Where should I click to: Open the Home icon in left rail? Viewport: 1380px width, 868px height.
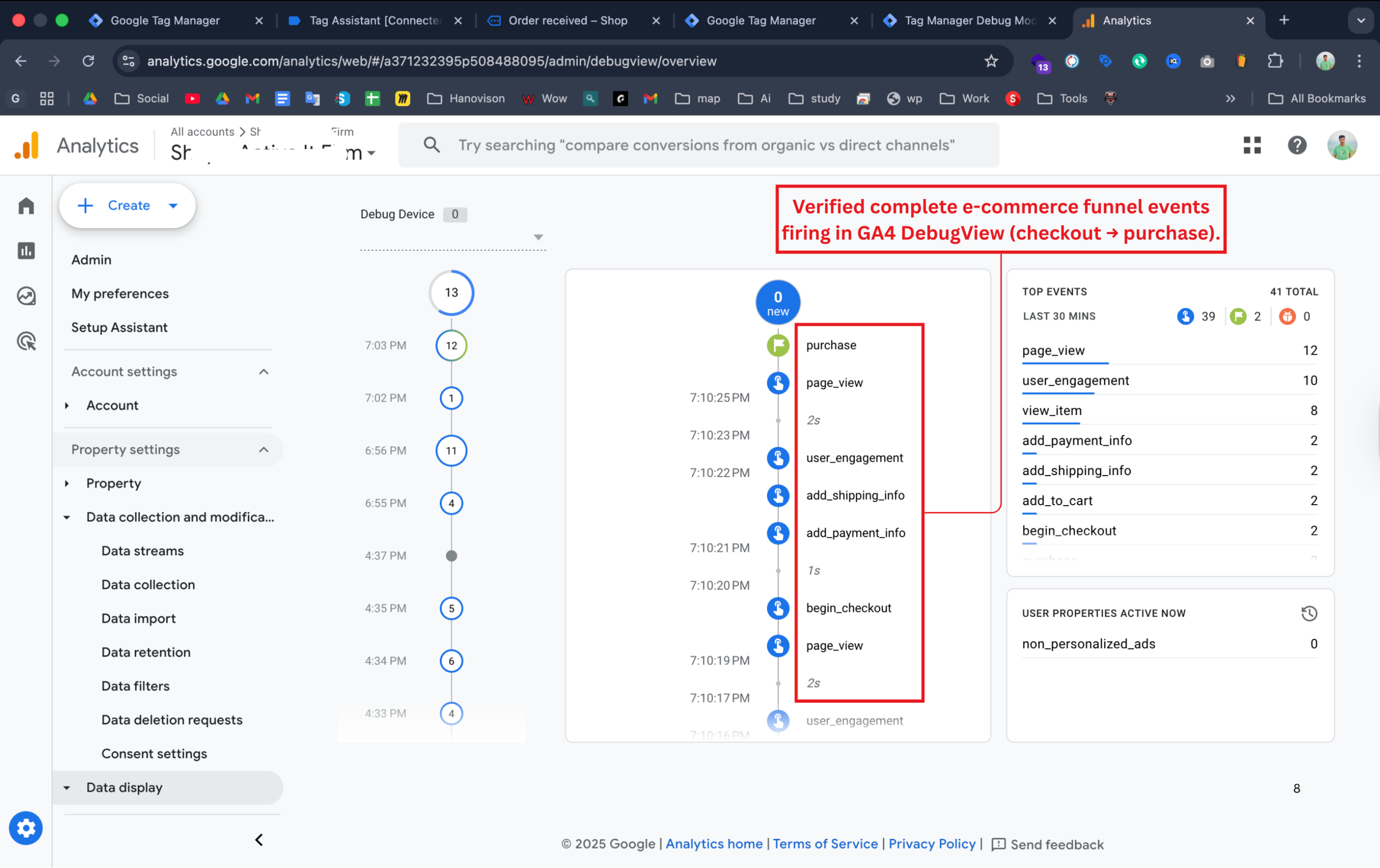click(x=26, y=206)
